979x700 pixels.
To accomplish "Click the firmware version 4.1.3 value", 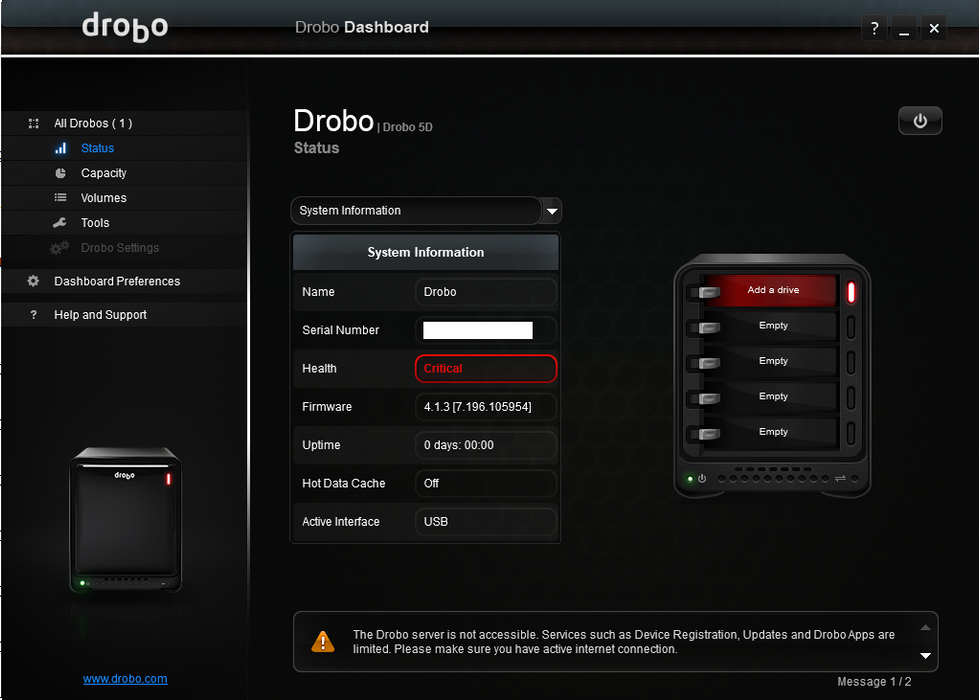I will click(x=486, y=407).
